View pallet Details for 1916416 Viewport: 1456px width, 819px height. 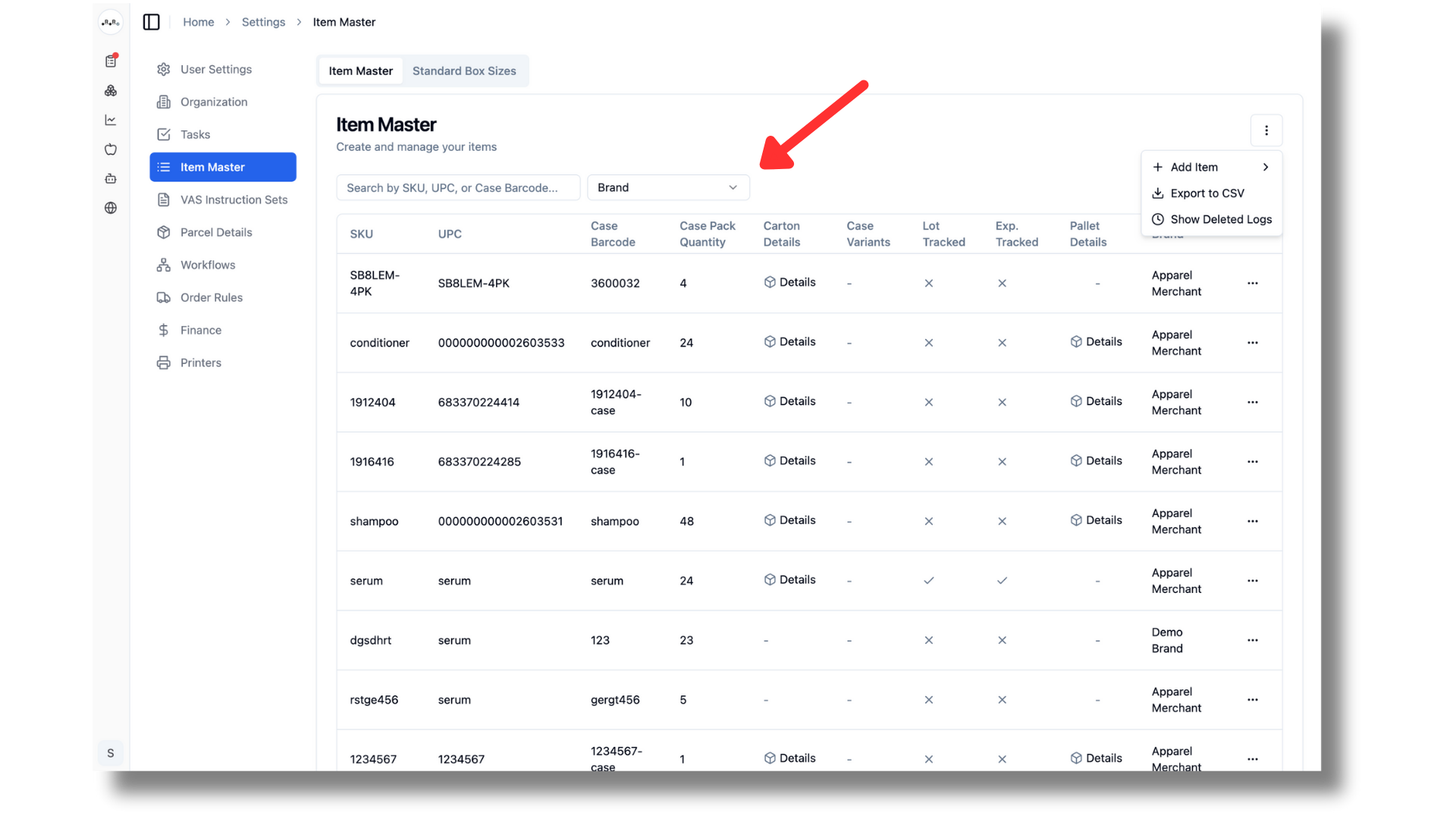[x=1096, y=460]
